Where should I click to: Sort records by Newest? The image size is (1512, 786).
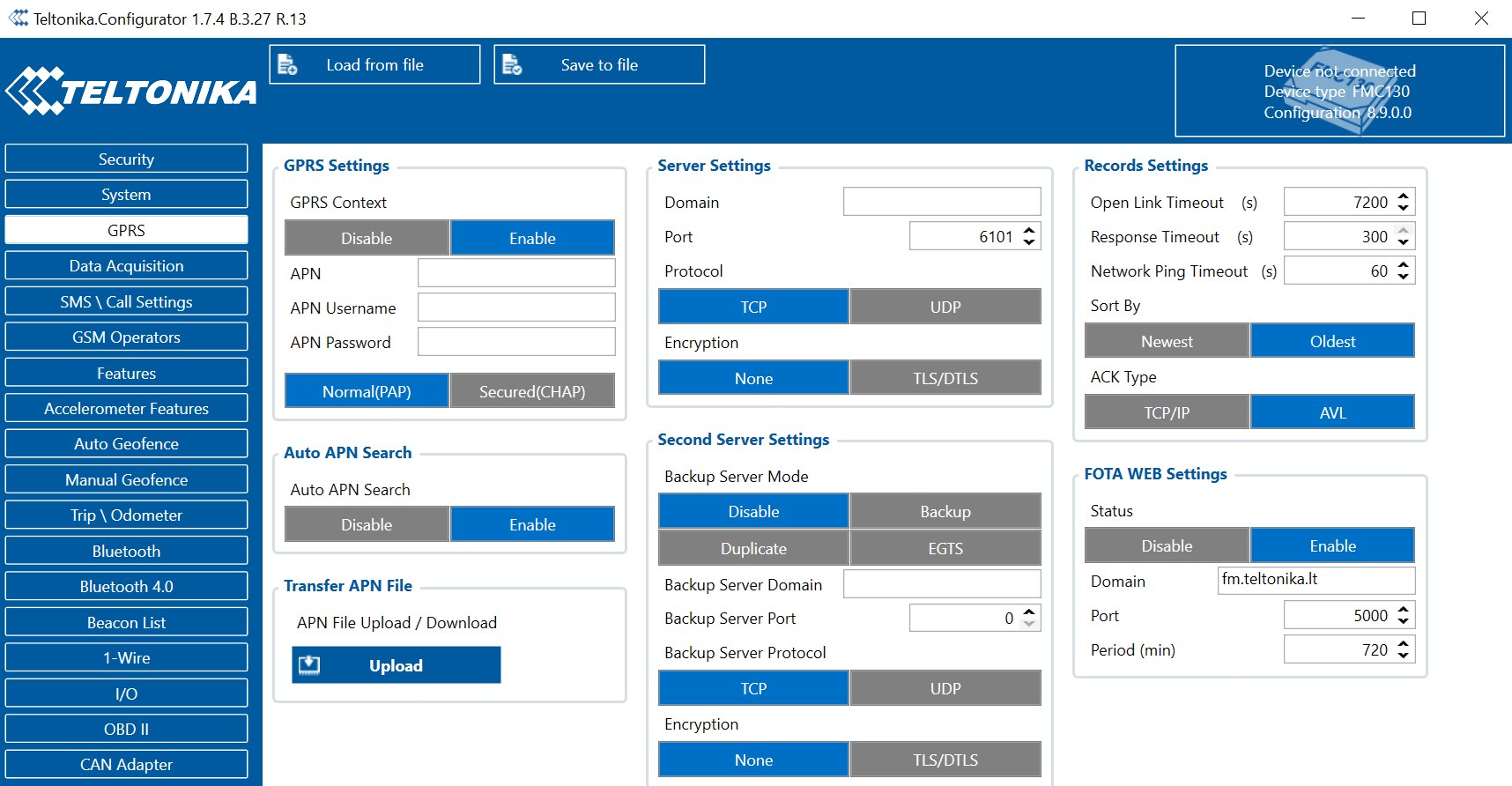1167,341
